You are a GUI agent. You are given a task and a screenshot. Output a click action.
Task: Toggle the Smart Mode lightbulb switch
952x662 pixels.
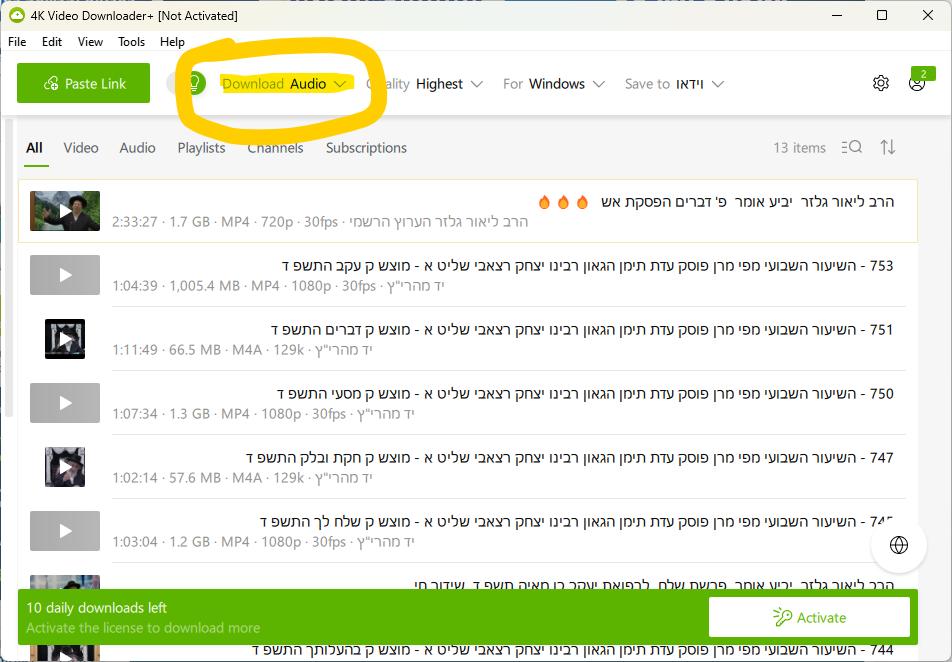(187, 83)
